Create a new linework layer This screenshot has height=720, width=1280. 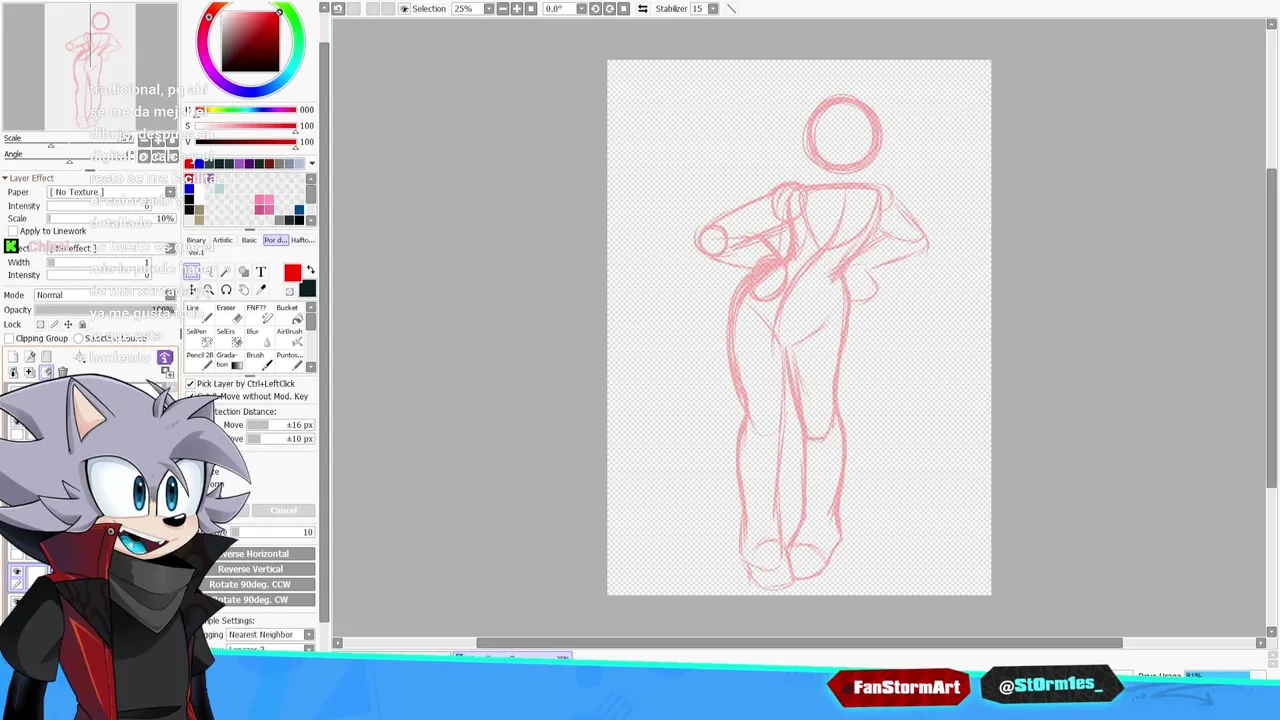pyautogui.click(x=30, y=357)
